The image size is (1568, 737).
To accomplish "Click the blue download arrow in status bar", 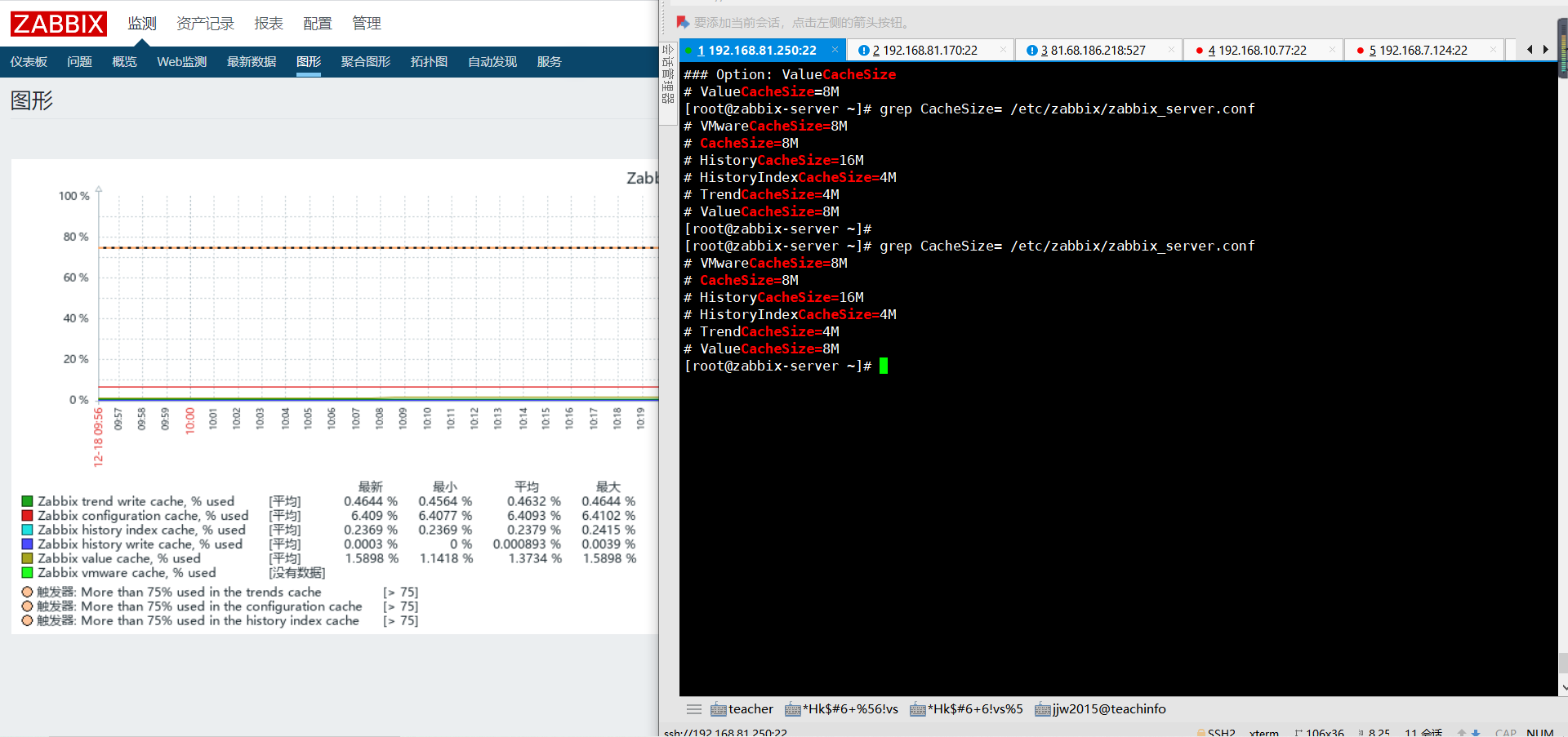I will click(1476, 733).
